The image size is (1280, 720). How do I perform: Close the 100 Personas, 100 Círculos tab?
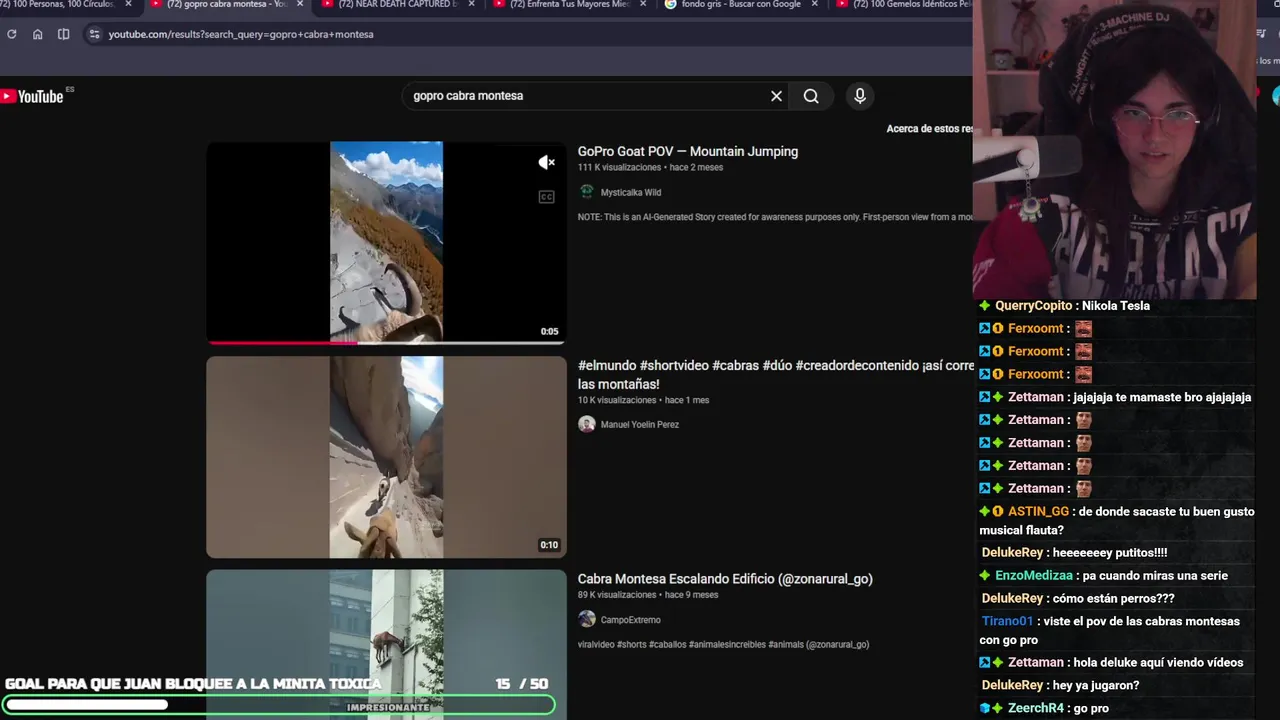pos(128,4)
